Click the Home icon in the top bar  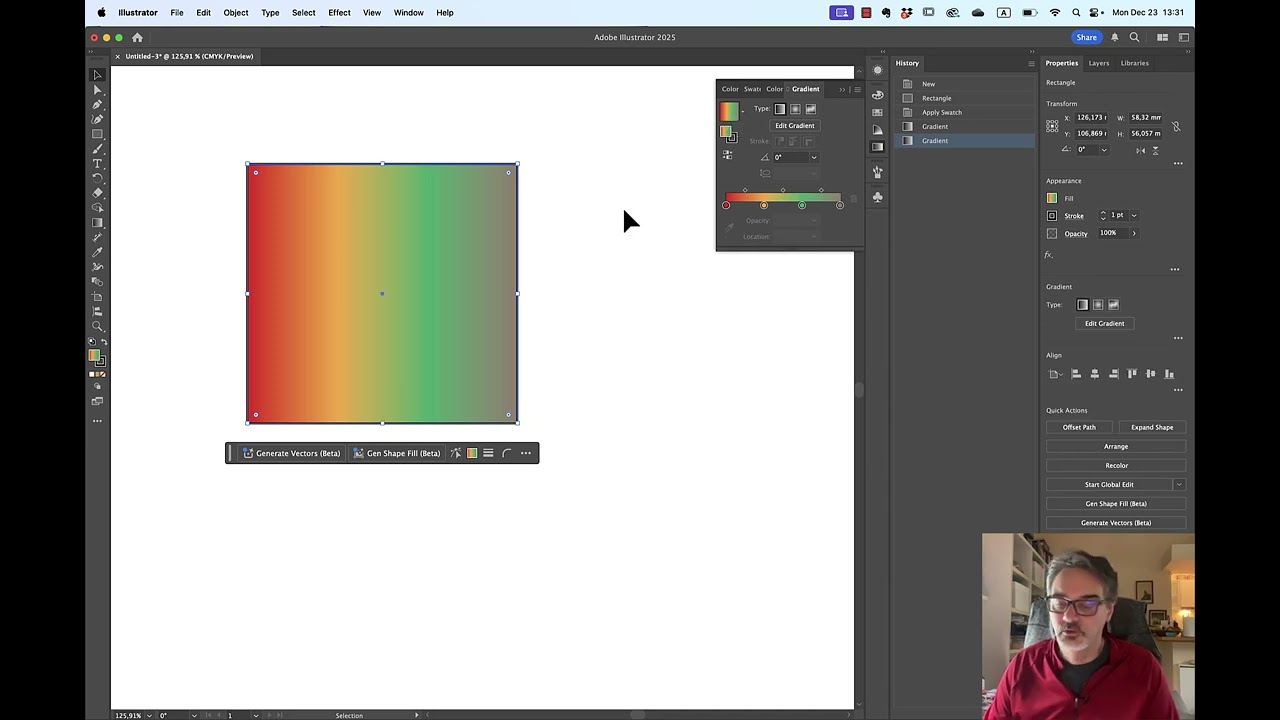(137, 38)
